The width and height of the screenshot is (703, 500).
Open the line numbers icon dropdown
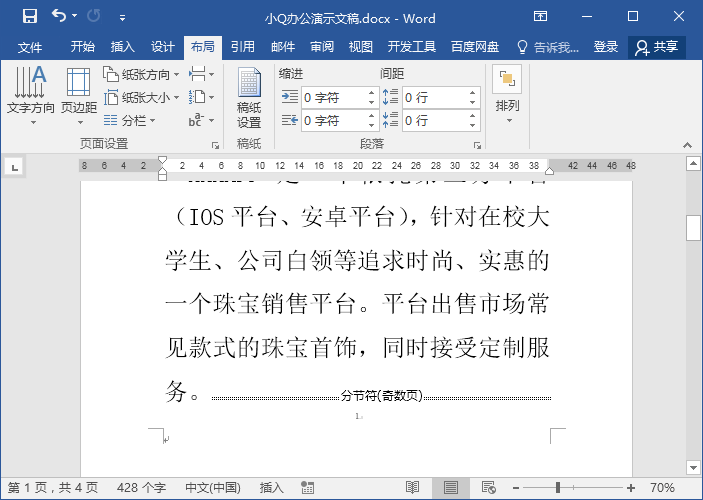pos(201,97)
